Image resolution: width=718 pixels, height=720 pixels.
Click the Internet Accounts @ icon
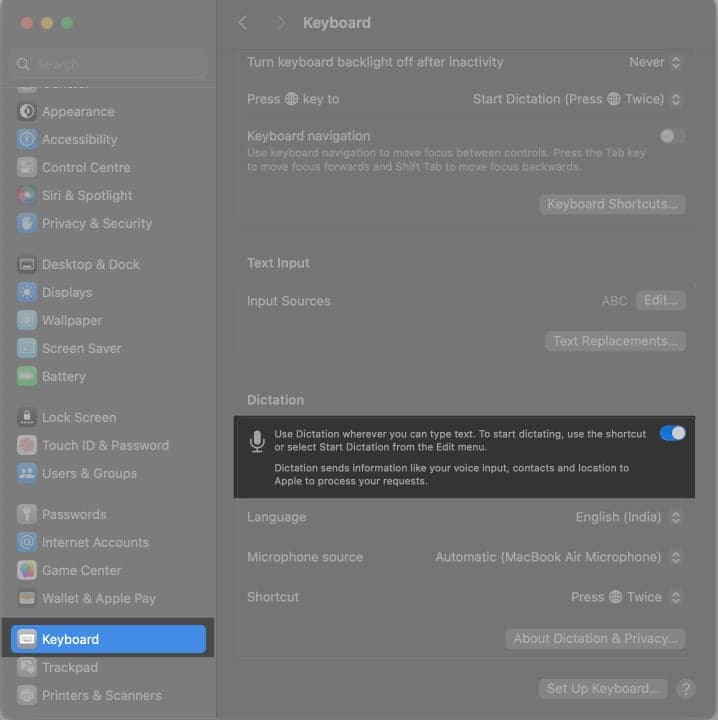click(27, 542)
